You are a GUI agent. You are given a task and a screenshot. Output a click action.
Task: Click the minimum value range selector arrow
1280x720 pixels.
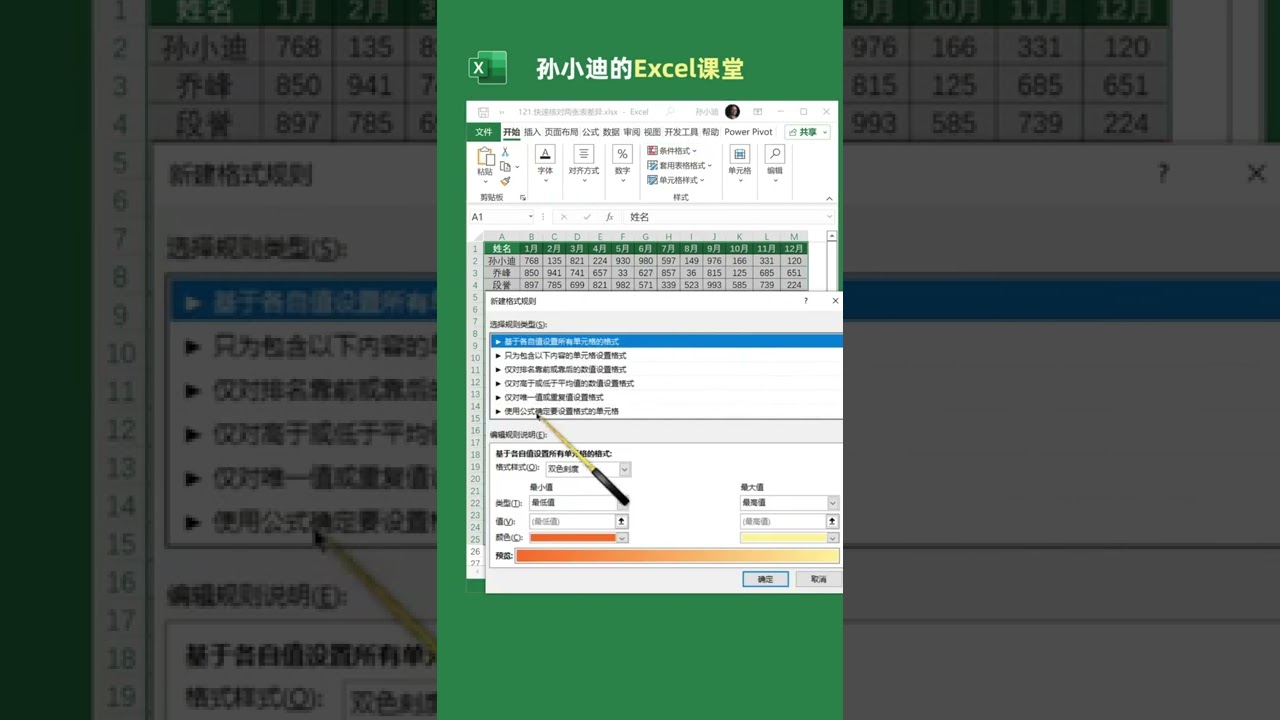point(621,521)
